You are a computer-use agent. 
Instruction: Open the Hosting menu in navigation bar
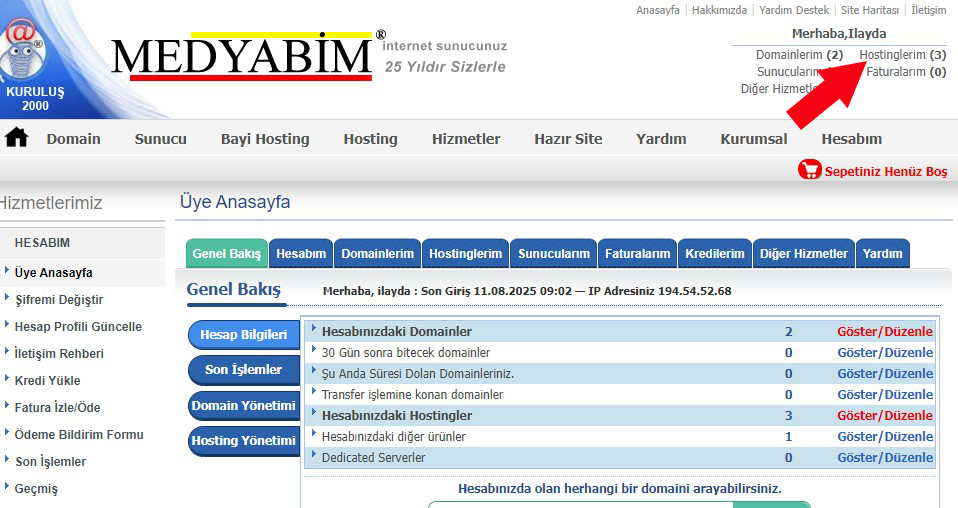(370, 139)
